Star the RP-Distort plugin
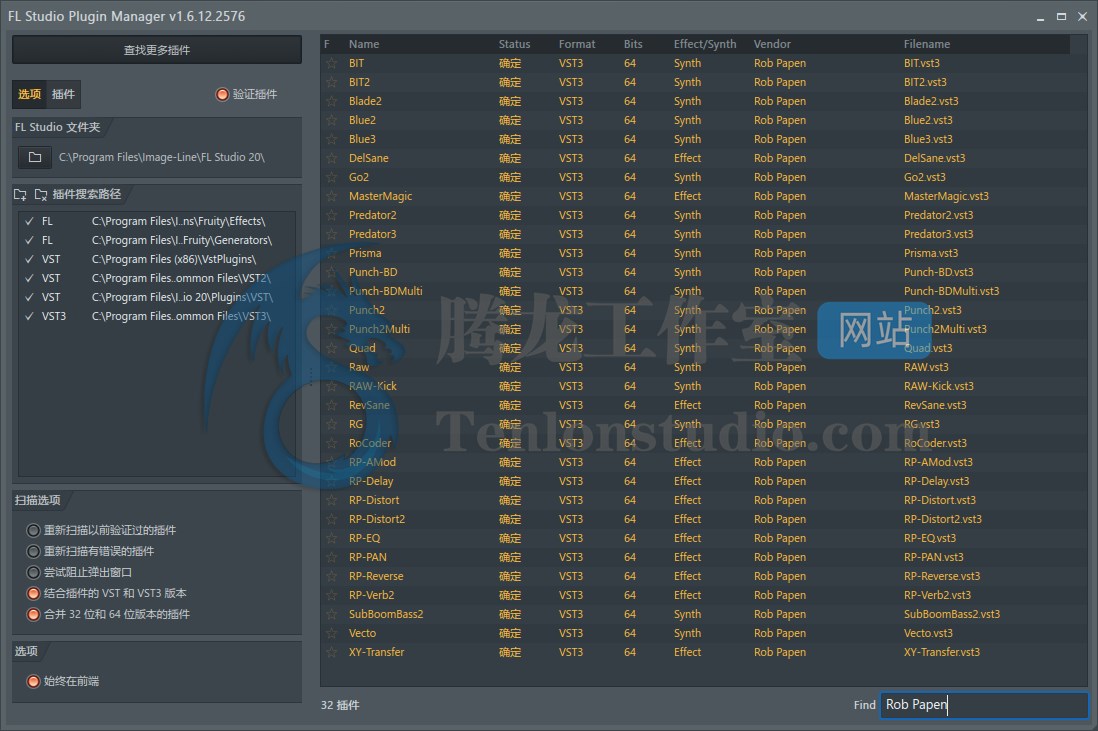1098x731 pixels. pos(331,500)
